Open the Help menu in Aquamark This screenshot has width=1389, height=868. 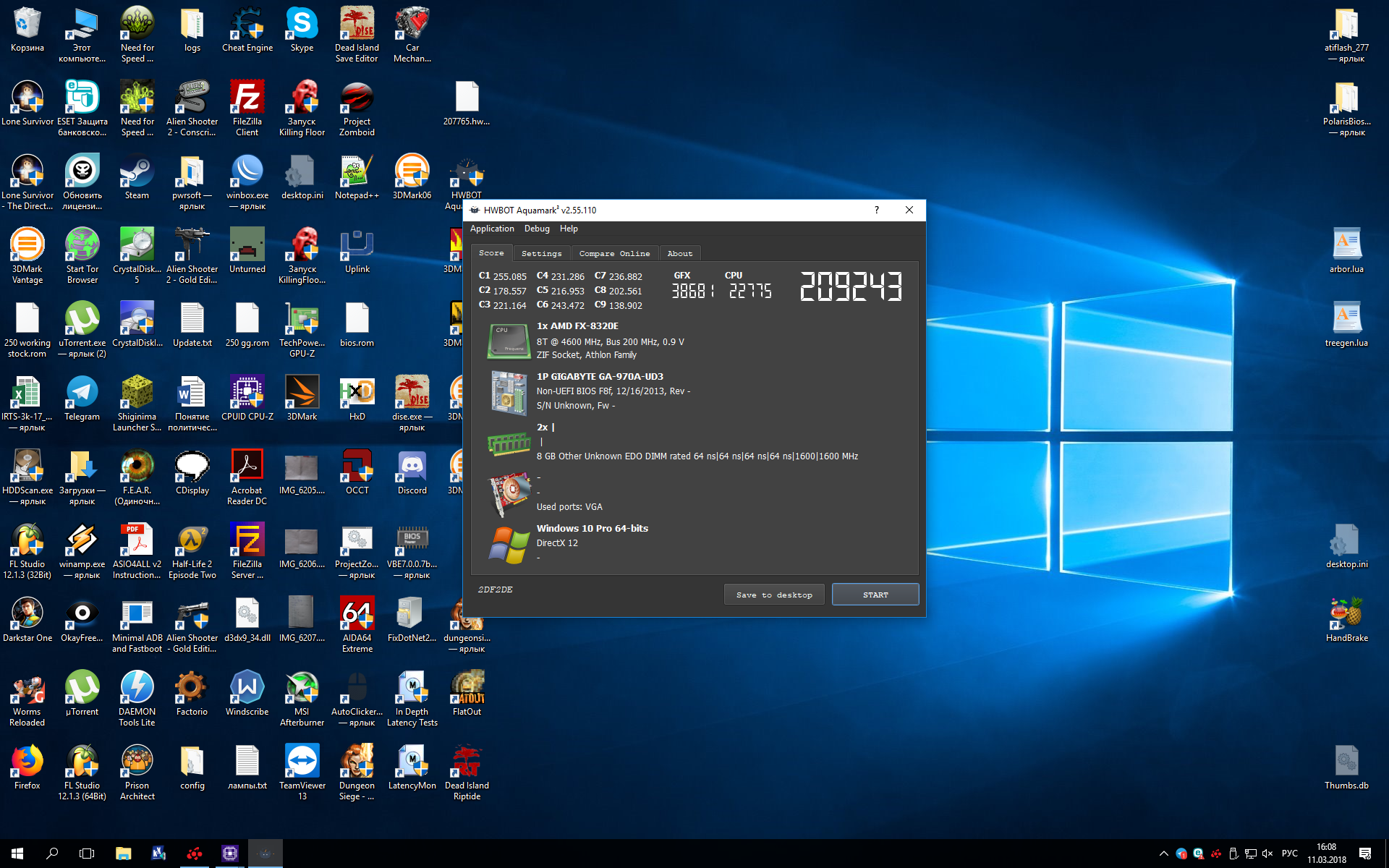(569, 229)
